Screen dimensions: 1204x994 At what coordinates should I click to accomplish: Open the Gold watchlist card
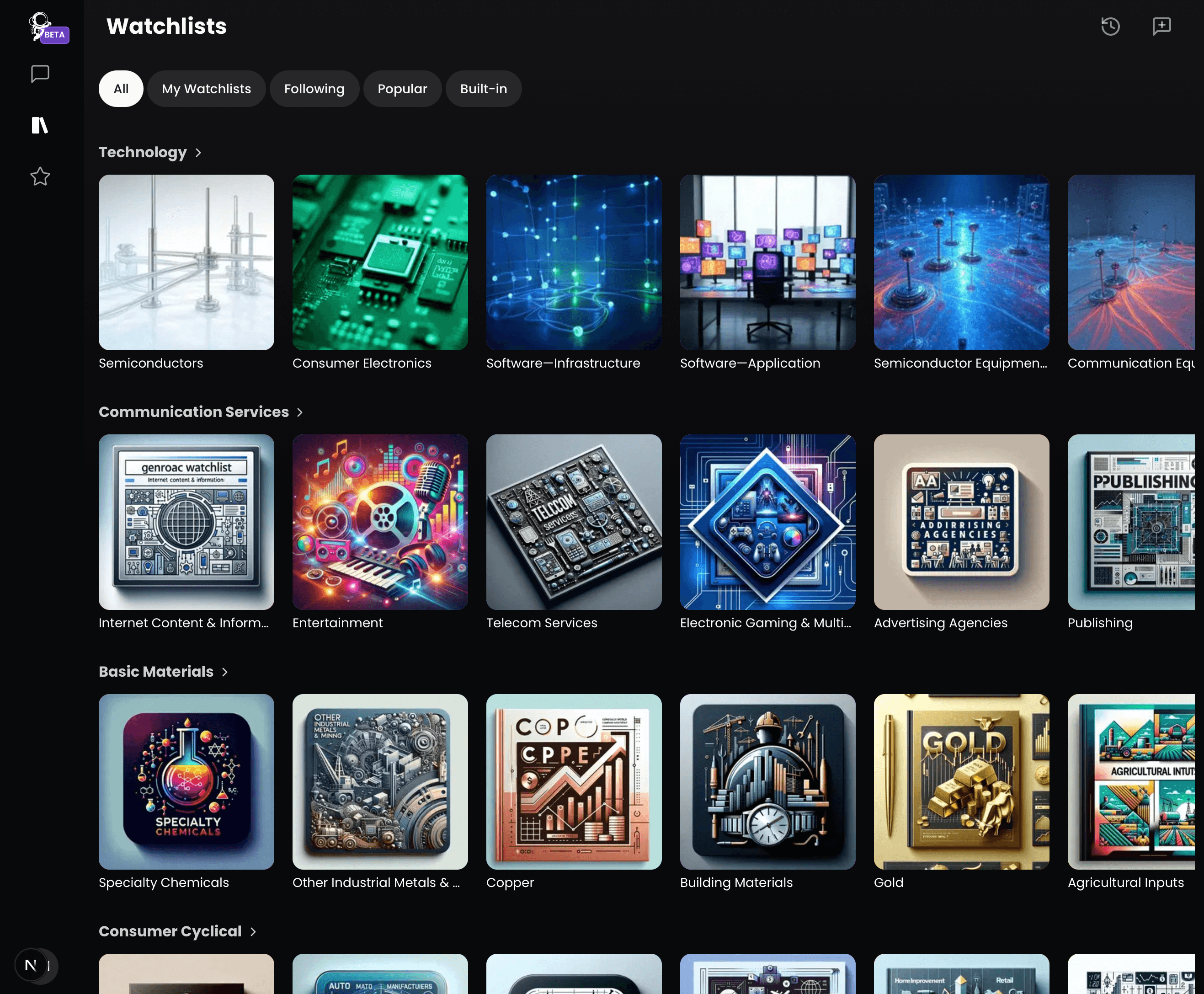(x=961, y=781)
